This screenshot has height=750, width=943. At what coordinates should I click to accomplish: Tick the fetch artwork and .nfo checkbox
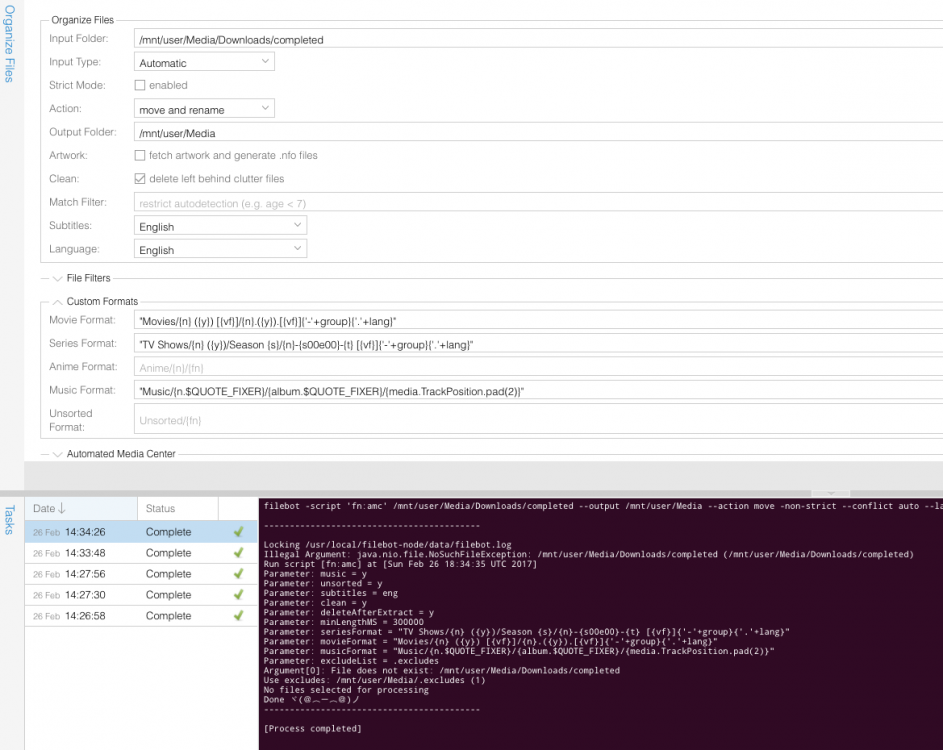140,155
